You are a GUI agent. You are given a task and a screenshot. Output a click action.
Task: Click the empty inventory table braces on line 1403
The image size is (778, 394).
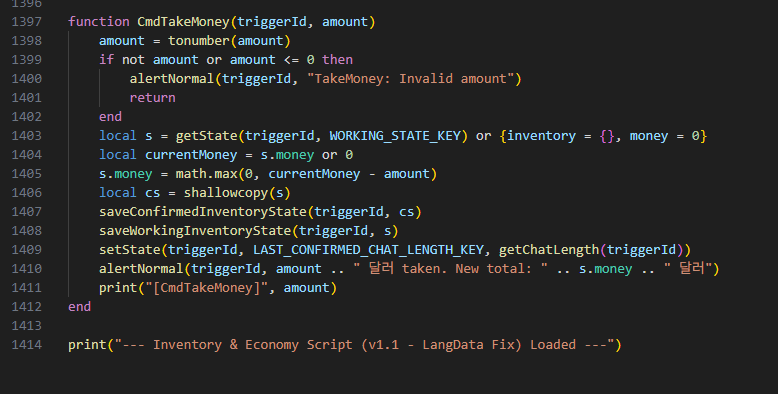[x=606, y=136]
